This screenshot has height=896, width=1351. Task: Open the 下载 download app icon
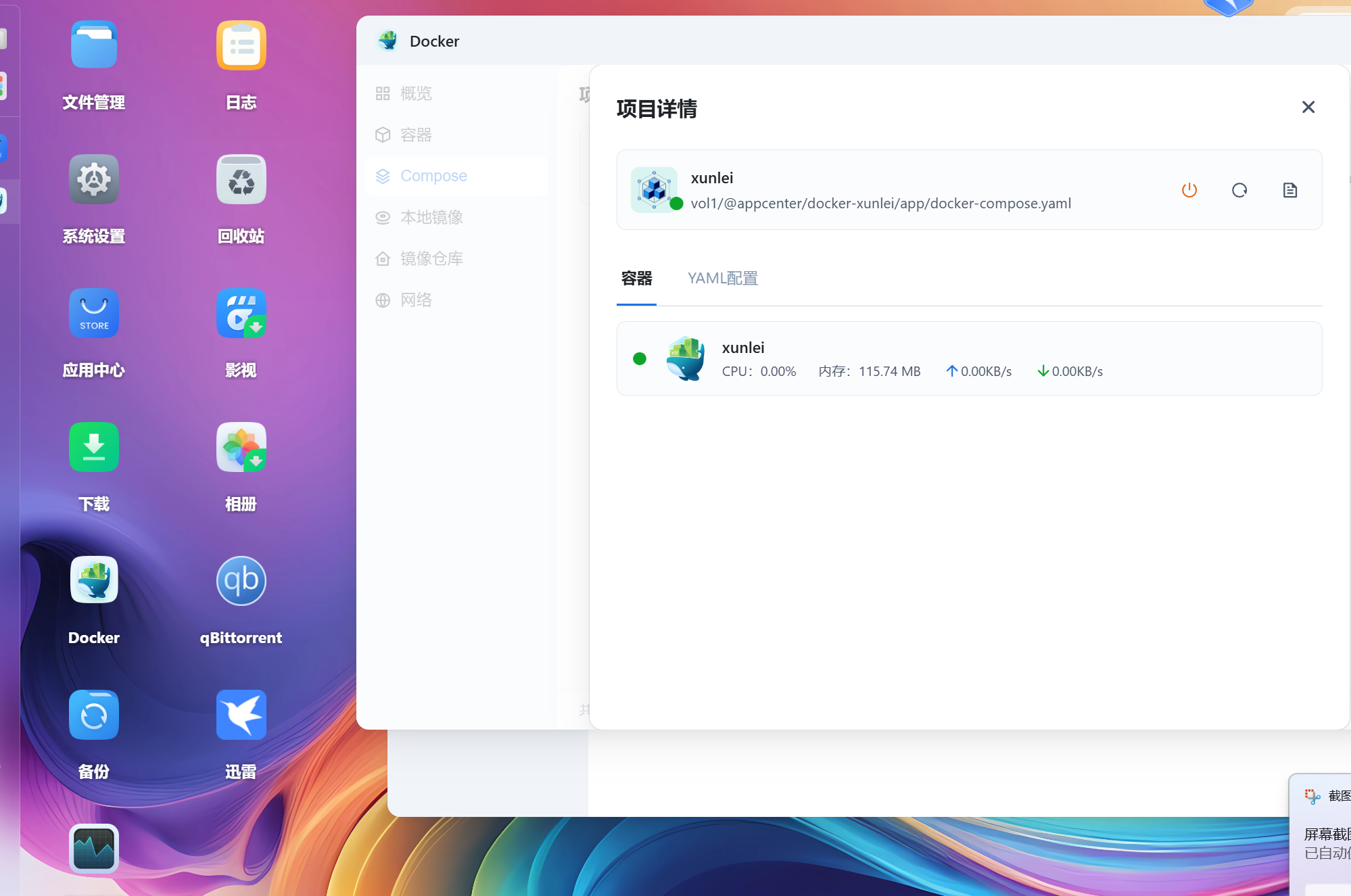coord(94,447)
